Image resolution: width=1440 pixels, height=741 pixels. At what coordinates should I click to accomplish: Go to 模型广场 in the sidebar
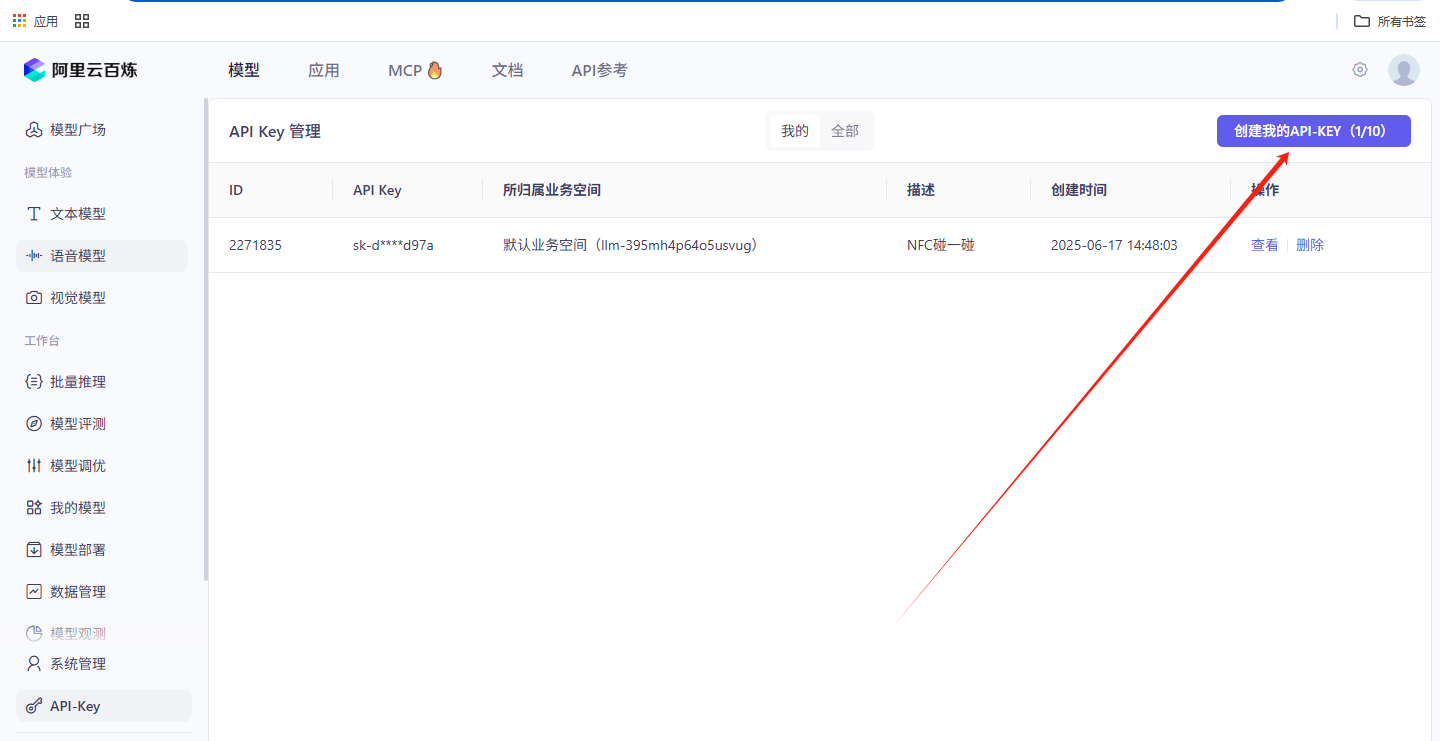102,130
